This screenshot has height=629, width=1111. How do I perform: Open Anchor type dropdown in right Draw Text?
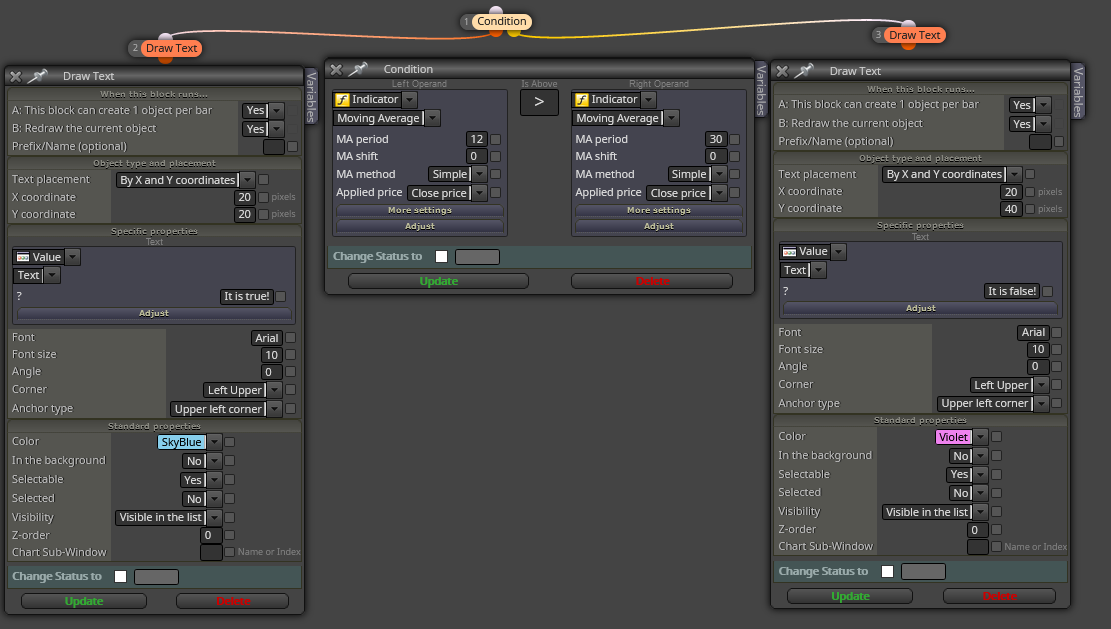1041,404
